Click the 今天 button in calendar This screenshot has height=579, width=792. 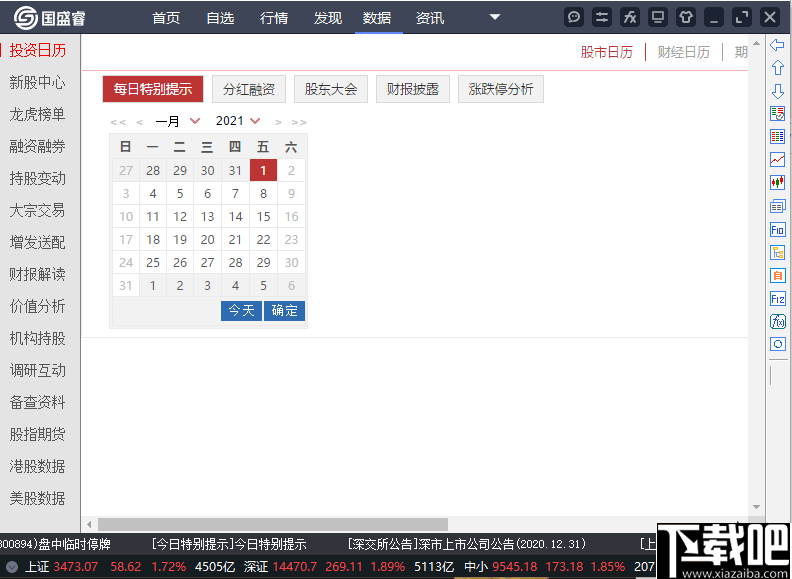(241, 311)
